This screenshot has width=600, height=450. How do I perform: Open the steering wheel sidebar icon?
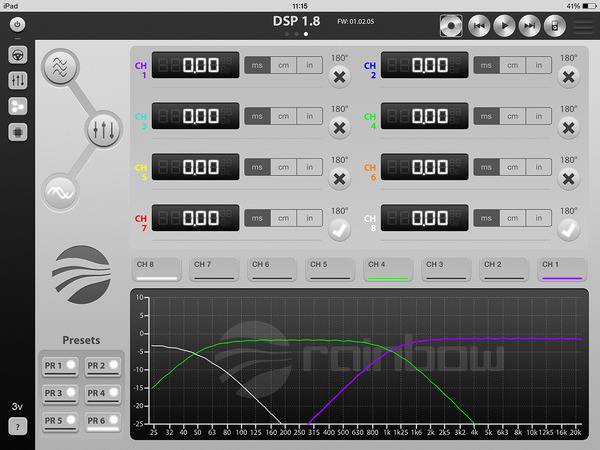18,55
